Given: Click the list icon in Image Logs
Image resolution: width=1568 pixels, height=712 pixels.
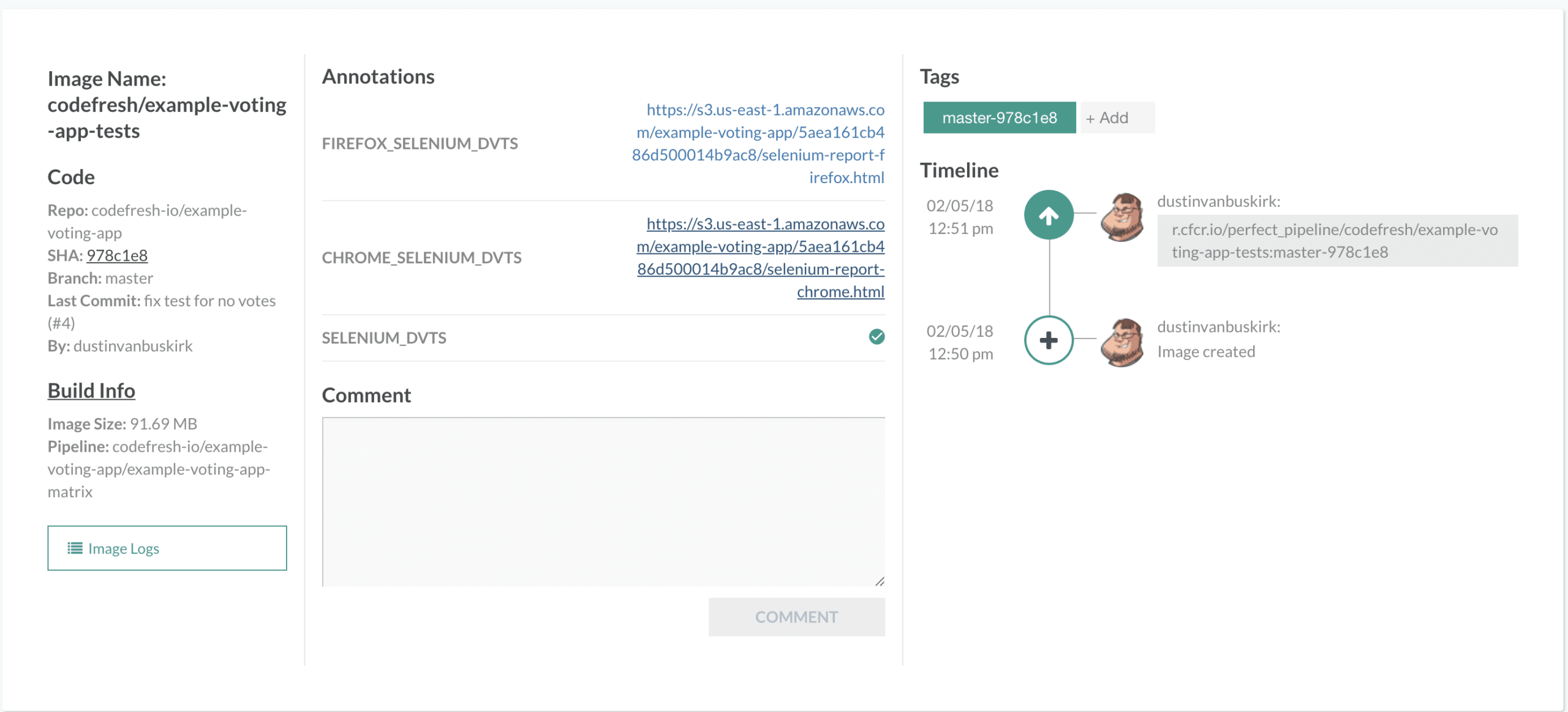Looking at the screenshot, I should tap(75, 548).
